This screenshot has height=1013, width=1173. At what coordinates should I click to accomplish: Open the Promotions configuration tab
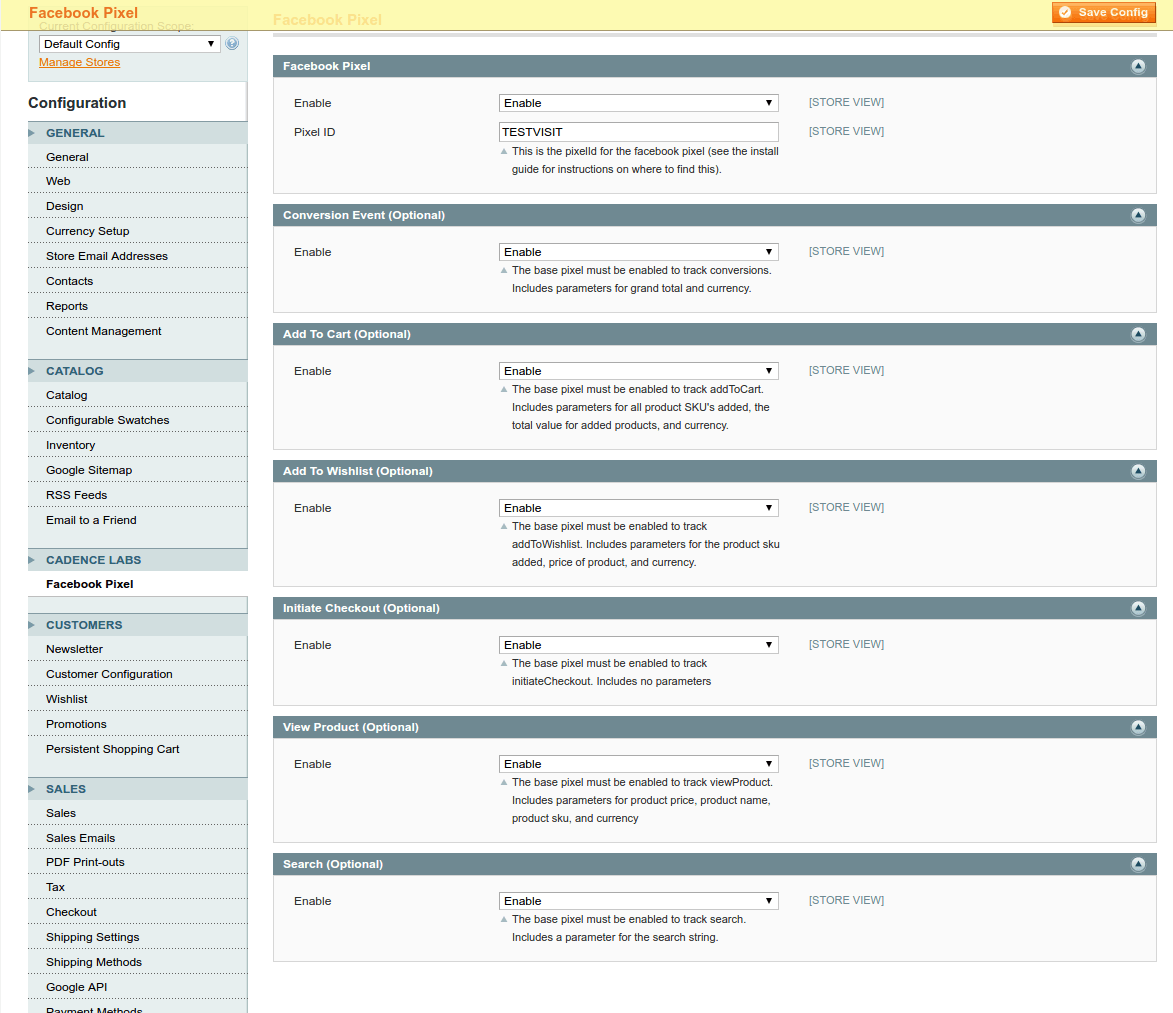click(x=138, y=724)
